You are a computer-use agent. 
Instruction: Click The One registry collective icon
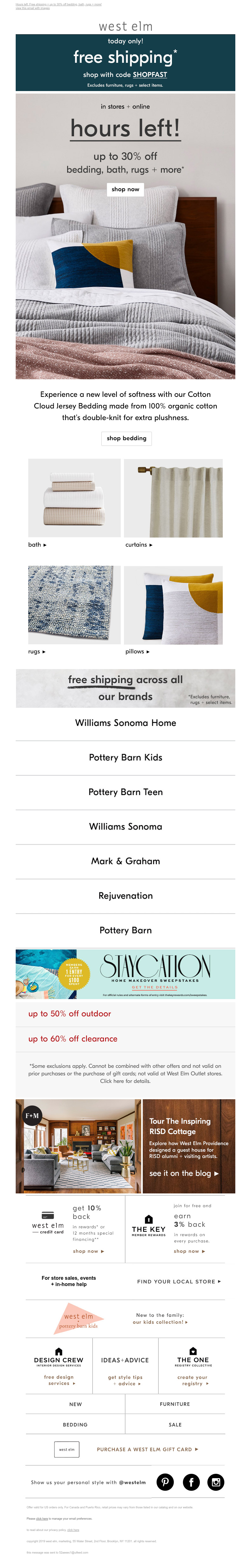point(193,1351)
